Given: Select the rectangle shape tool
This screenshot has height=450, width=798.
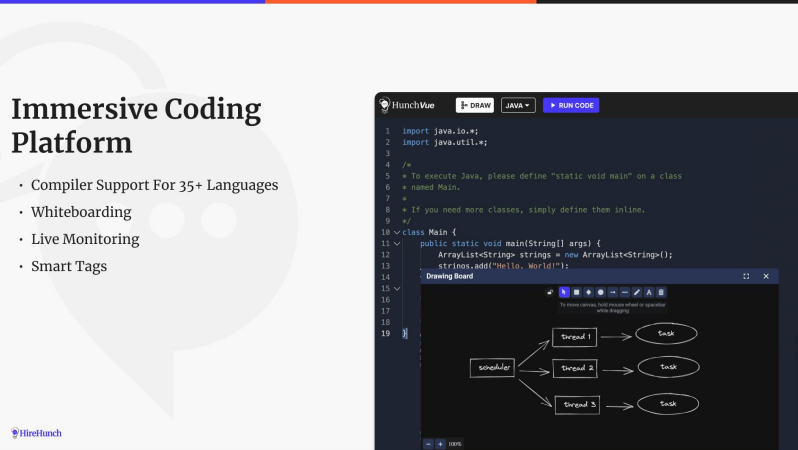Looking at the screenshot, I should click(x=577, y=292).
